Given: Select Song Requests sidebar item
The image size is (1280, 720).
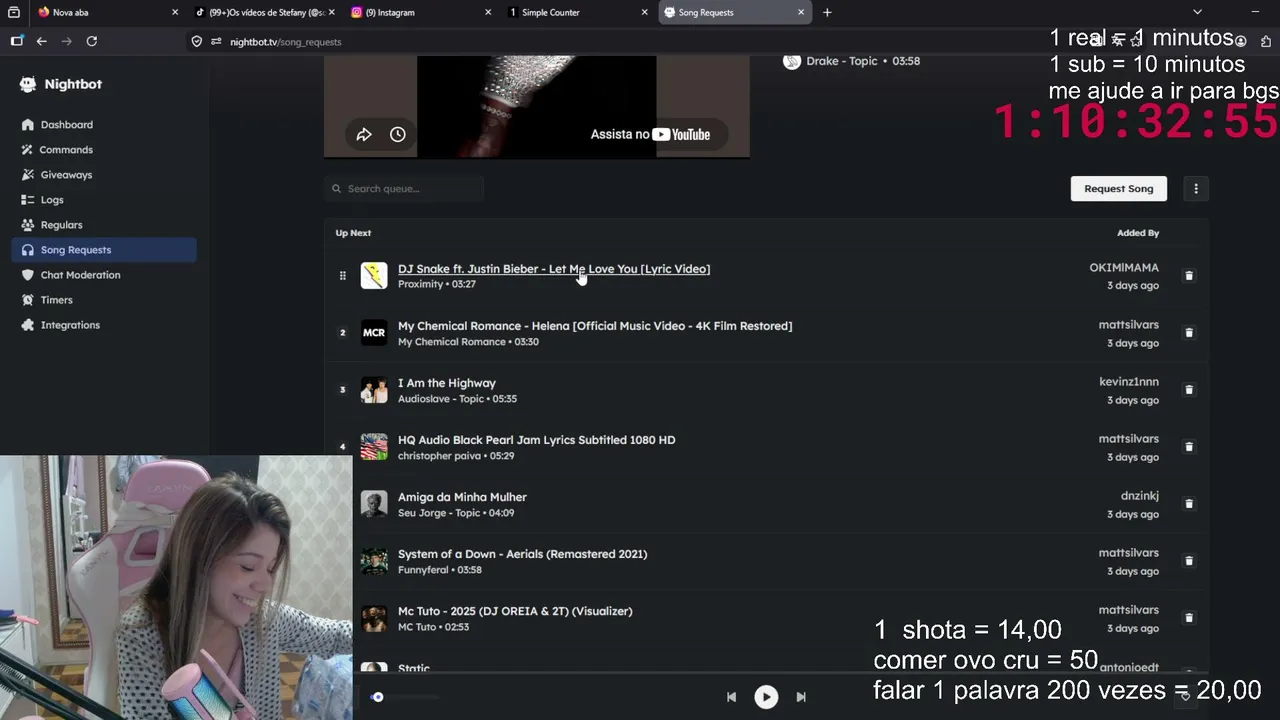Looking at the screenshot, I should [x=104, y=250].
